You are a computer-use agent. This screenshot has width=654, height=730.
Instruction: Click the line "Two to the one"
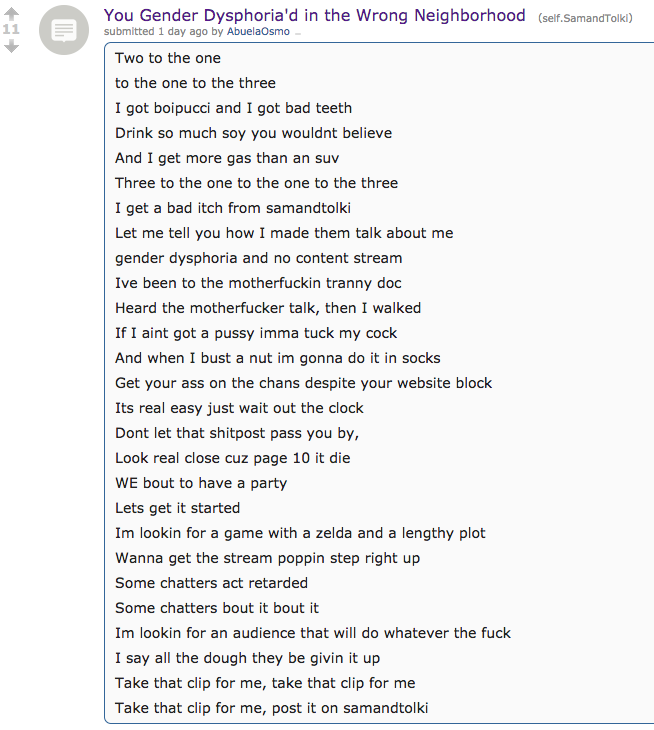168,58
